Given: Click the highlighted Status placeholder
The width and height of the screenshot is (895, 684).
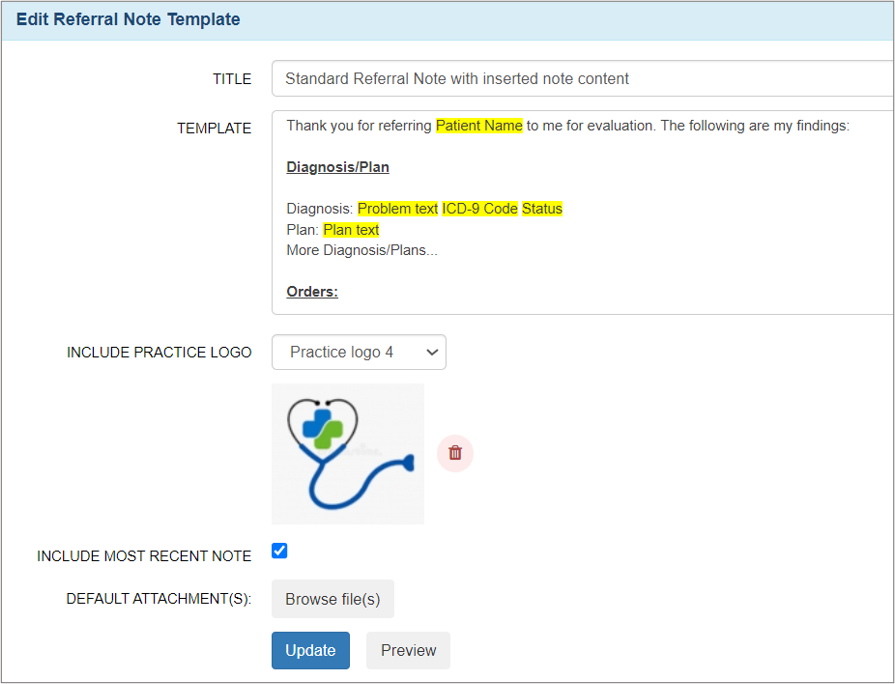Looking at the screenshot, I should pyautogui.click(x=541, y=208).
